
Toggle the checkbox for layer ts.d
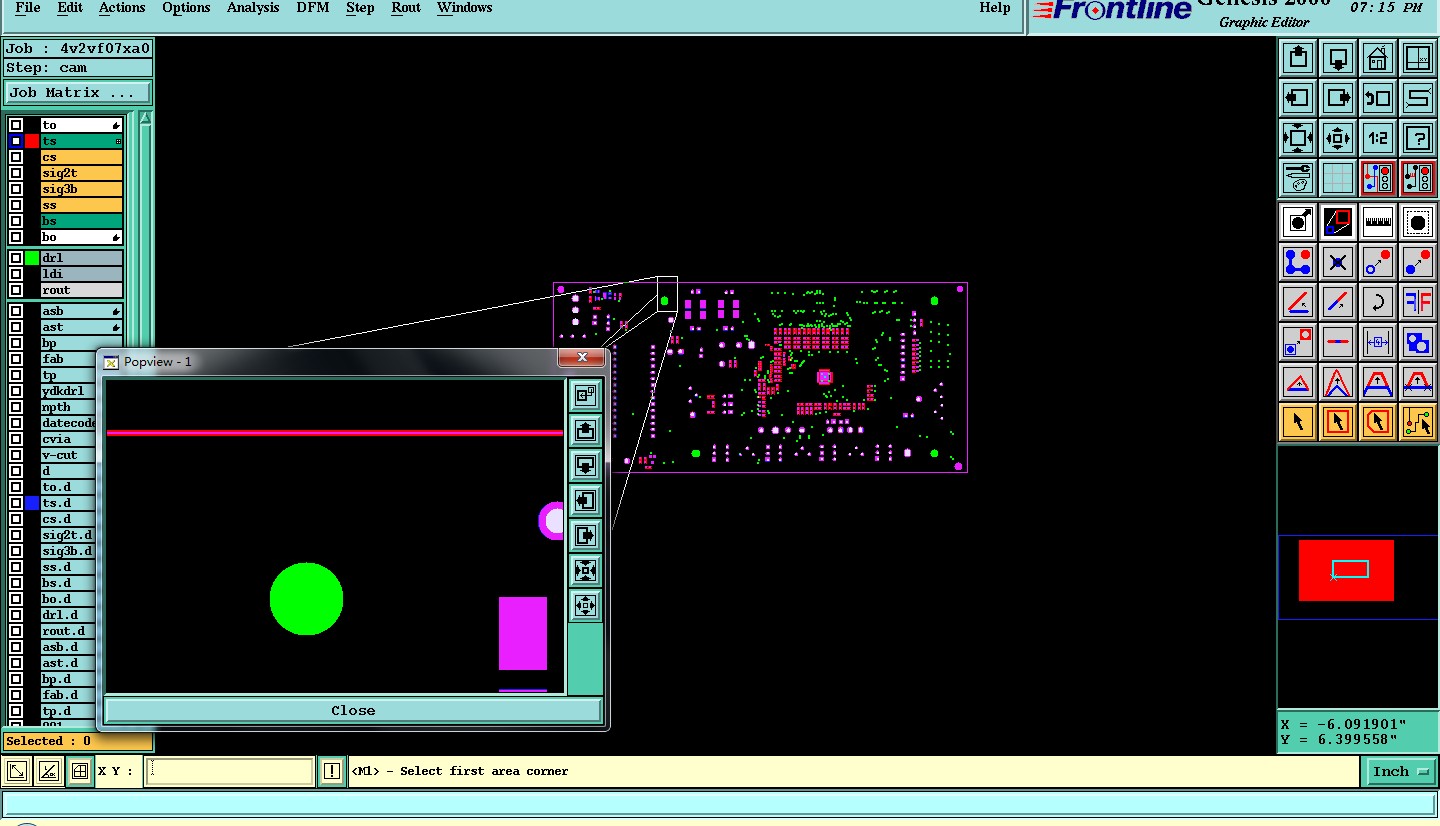16,503
